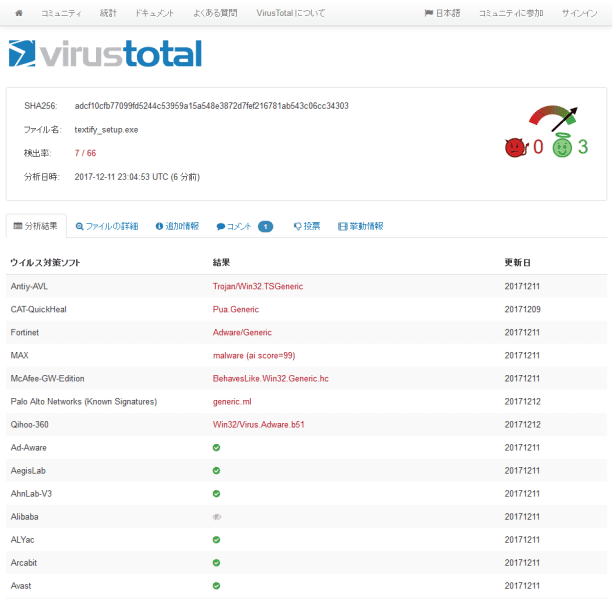Image resolution: width=613 pixels, height=599 pixels.
Task: Open the 挙動情報 tab
Action: pos(361,226)
